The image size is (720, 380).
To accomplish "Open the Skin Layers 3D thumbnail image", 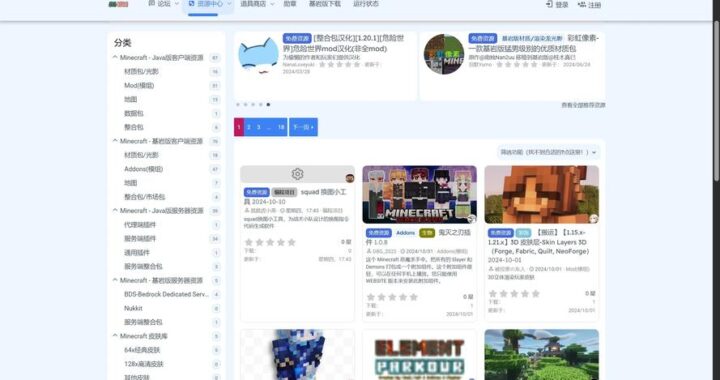I will coord(541,195).
